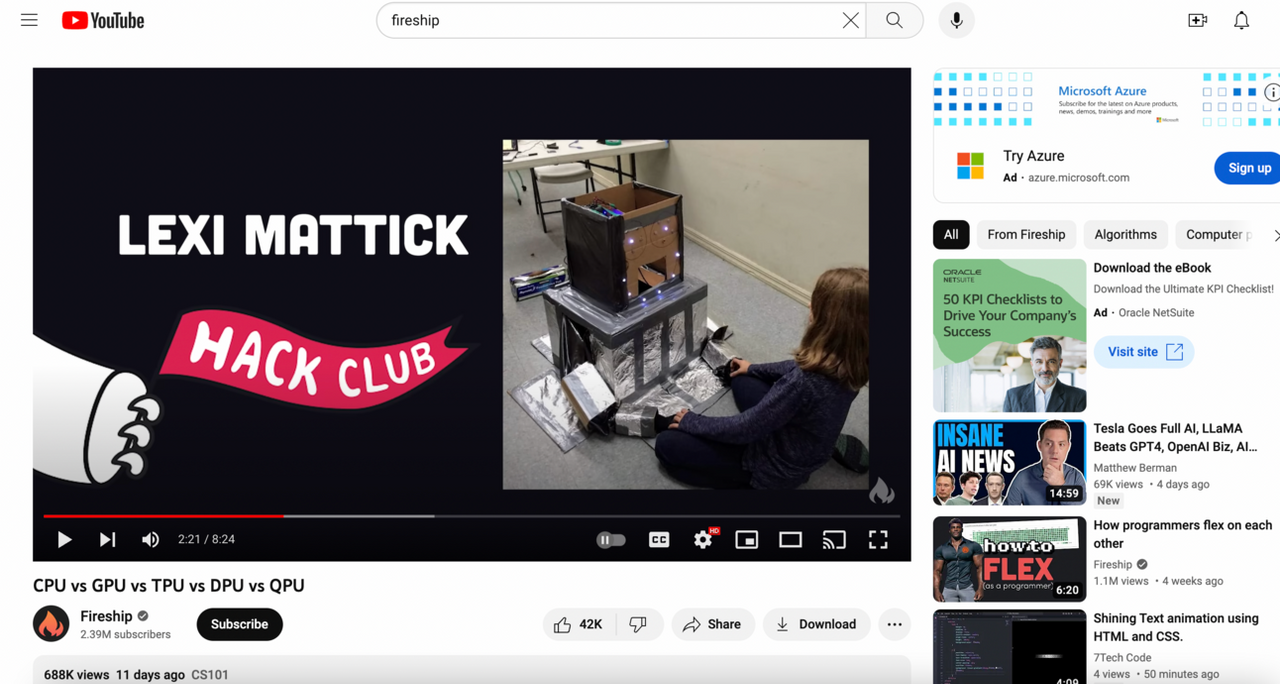The width and height of the screenshot is (1280, 684).
Task: Like the video (42K)
Action: [579, 624]
